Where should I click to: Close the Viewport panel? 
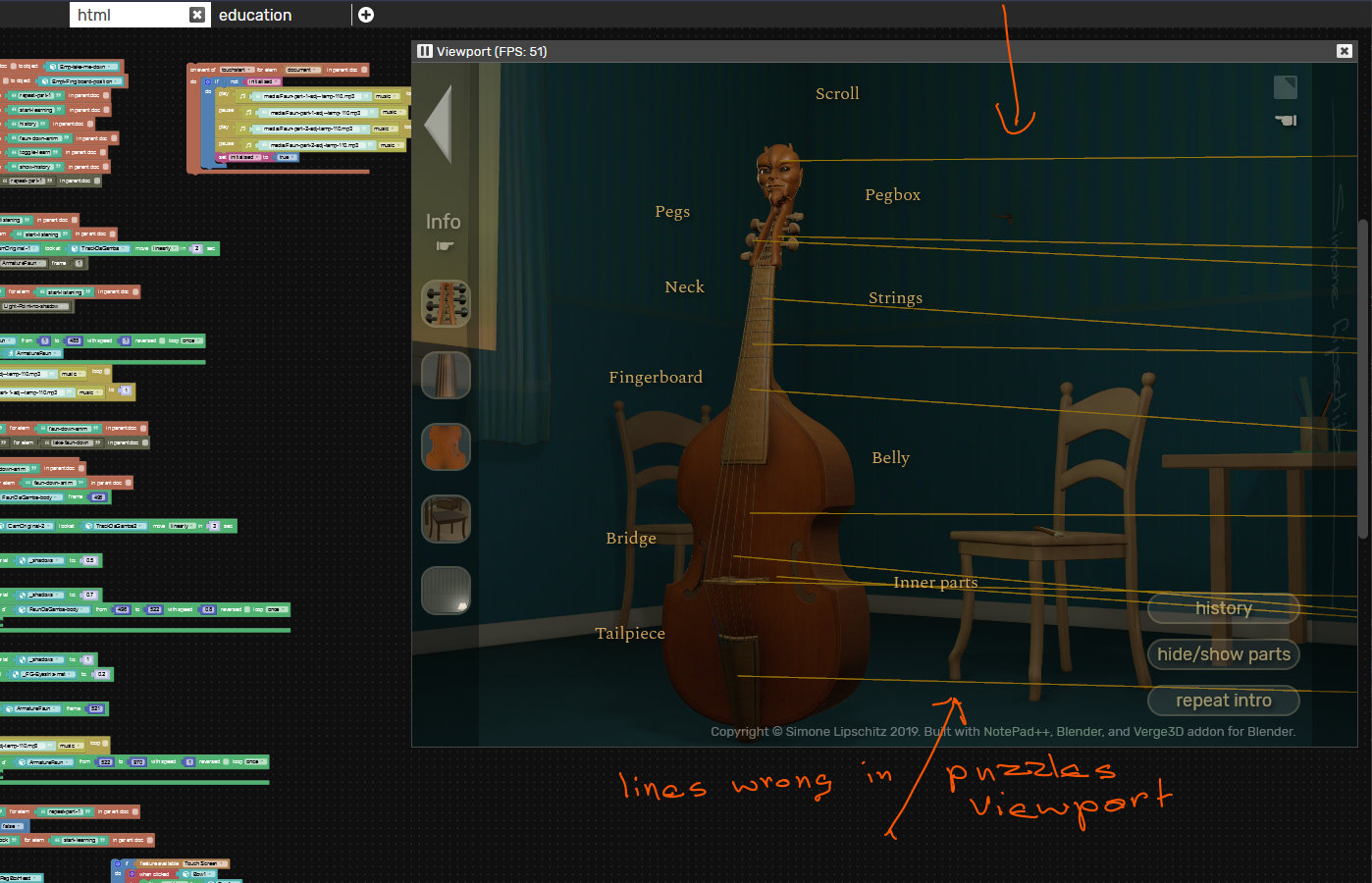pos(1345,51)
